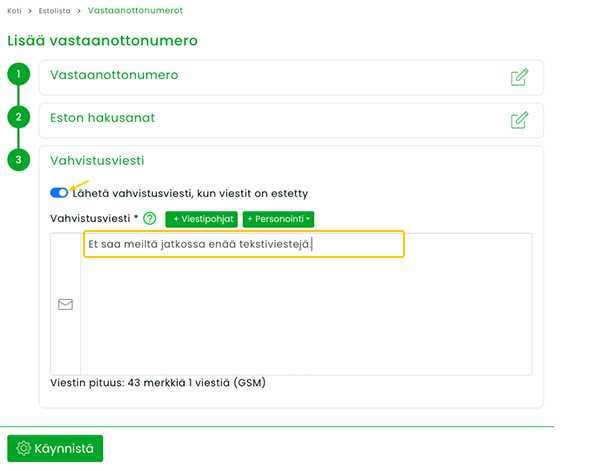Click edit icon for Vastaanottonumero step

[520, 77]
